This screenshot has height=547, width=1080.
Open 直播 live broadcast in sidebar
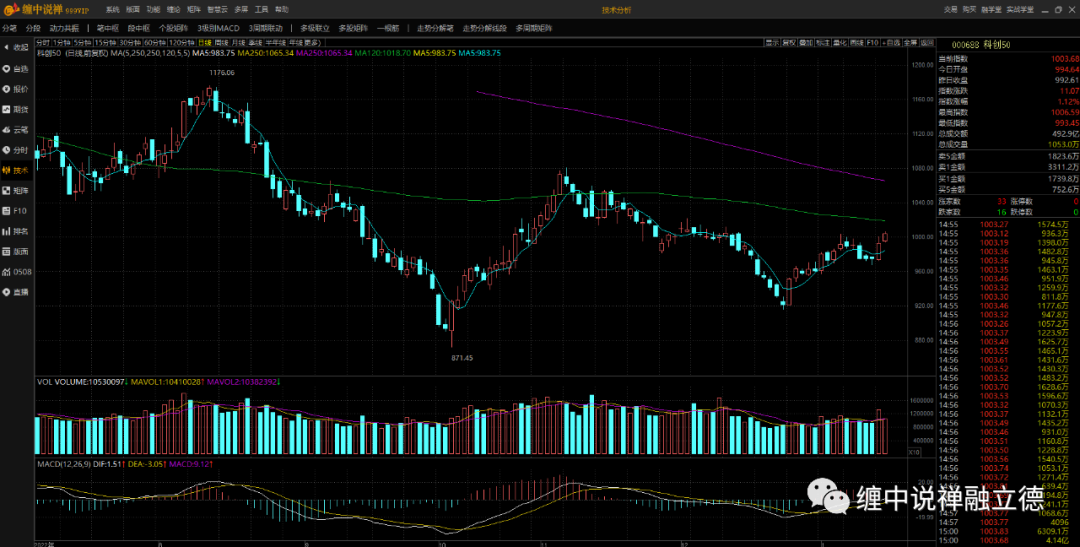pos(16,292)
